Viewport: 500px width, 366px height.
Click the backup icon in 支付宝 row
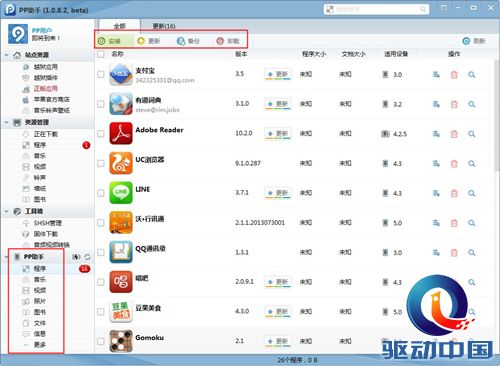(x=436, y=75)
